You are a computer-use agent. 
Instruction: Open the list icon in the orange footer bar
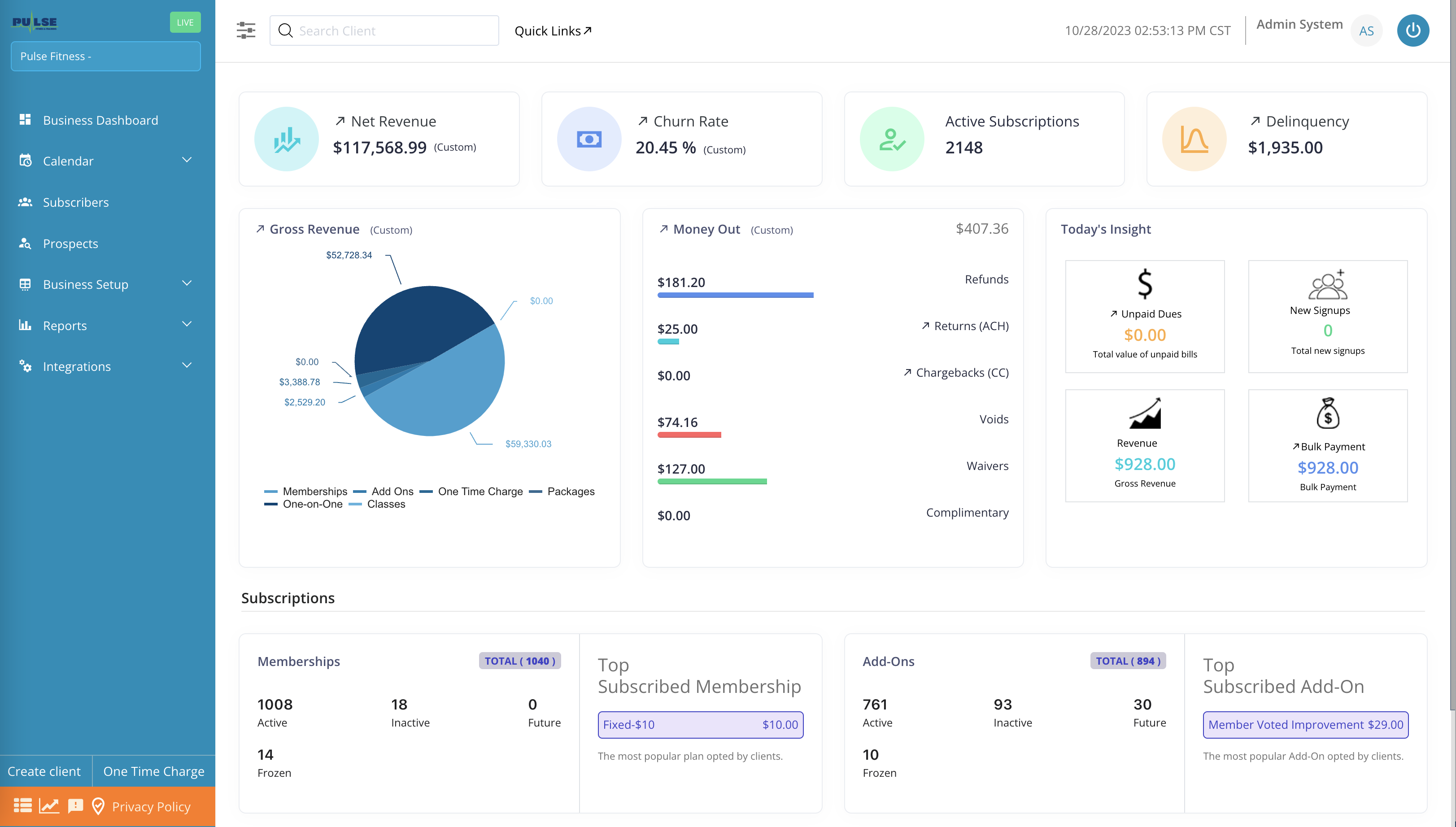22,806
